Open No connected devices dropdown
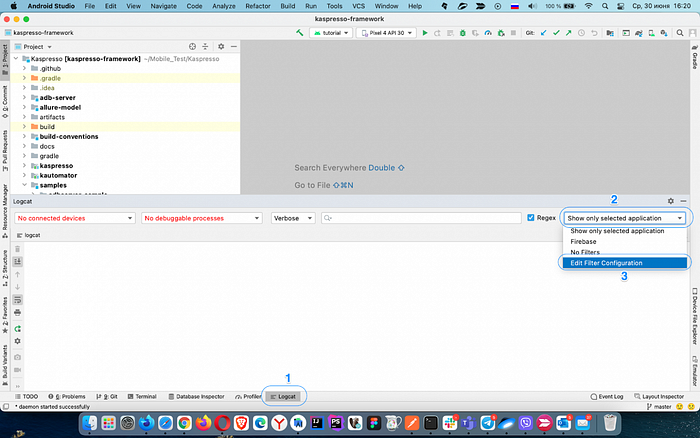 (x=75, y=218)
